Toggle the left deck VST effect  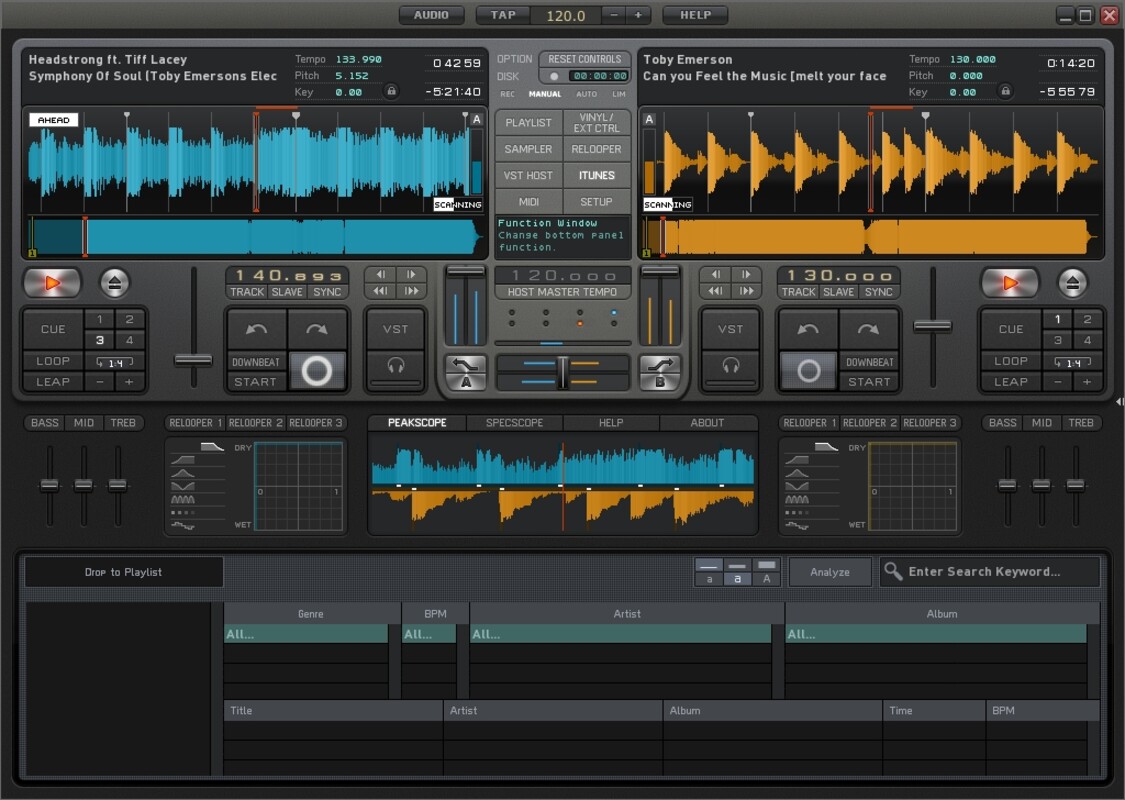point(396,329)
